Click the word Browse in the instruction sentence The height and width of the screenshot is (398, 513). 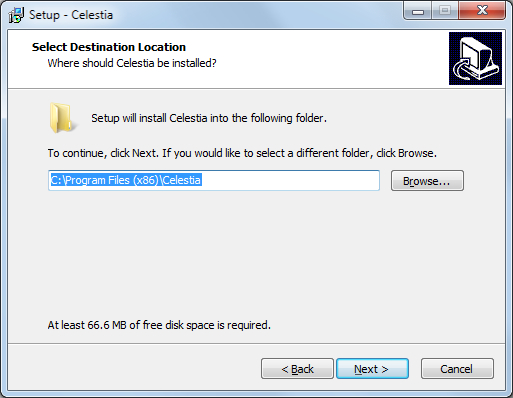(x=416, y=153)
